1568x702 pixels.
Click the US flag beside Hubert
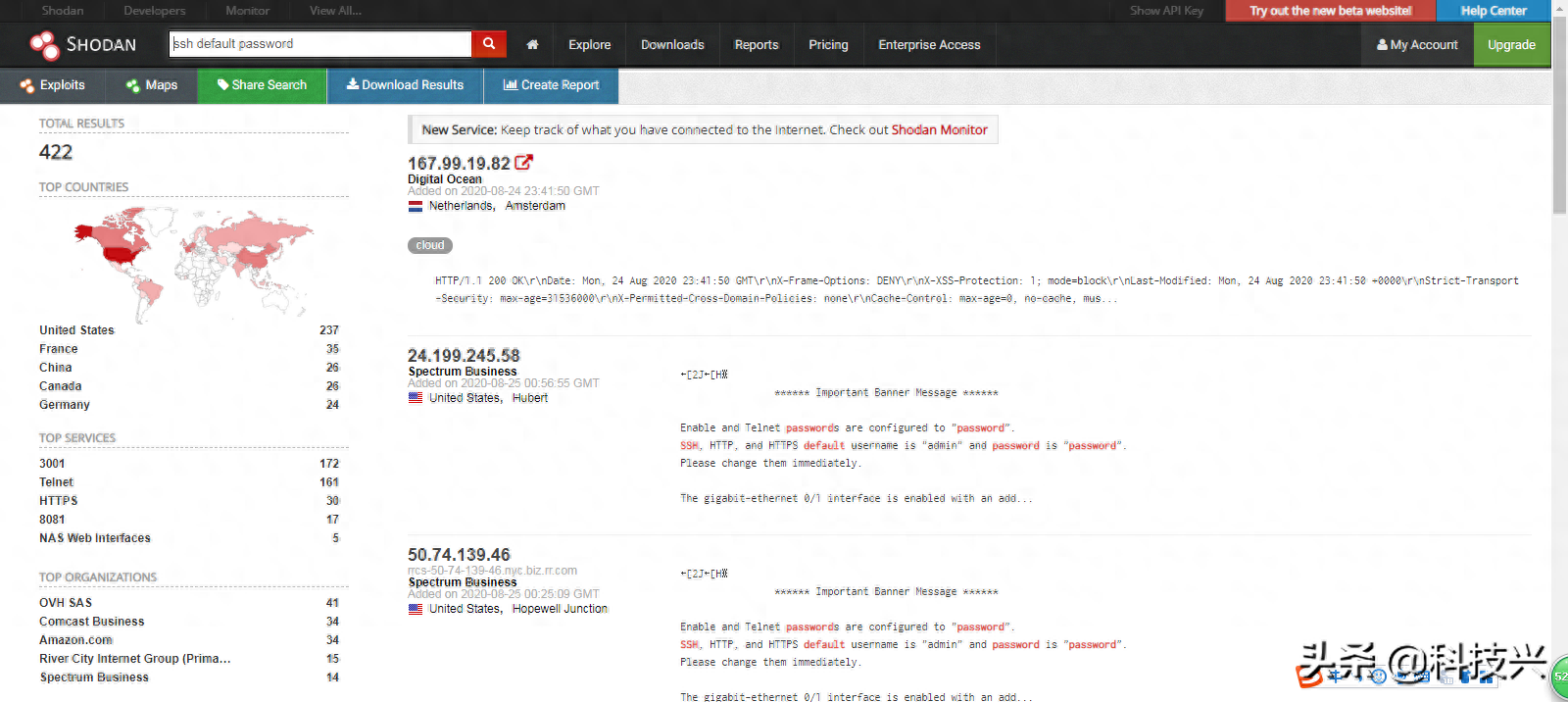tap(416, 398)
